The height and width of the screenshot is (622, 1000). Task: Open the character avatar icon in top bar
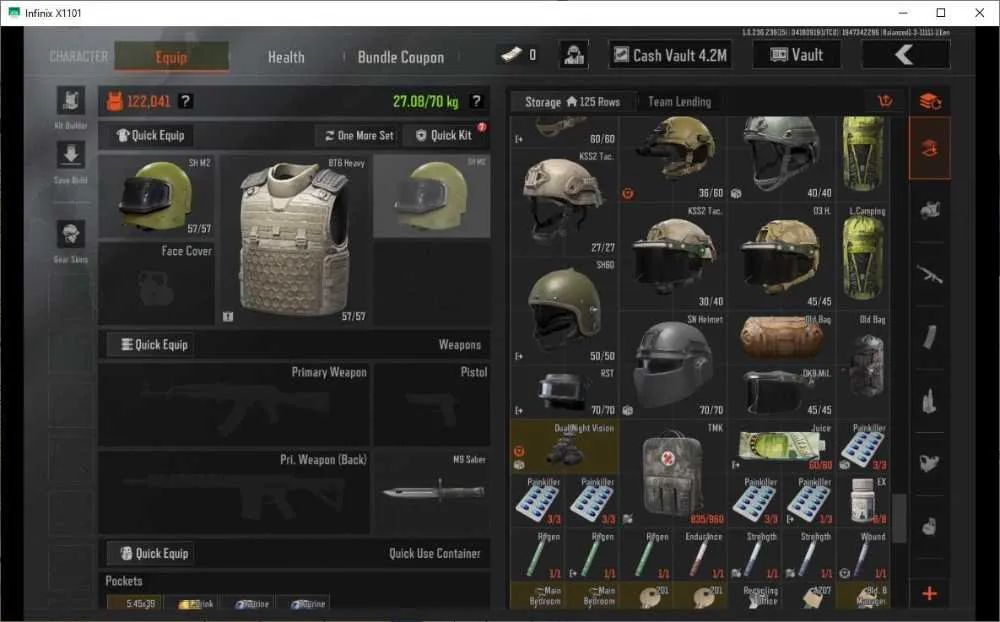pos(573,55)
